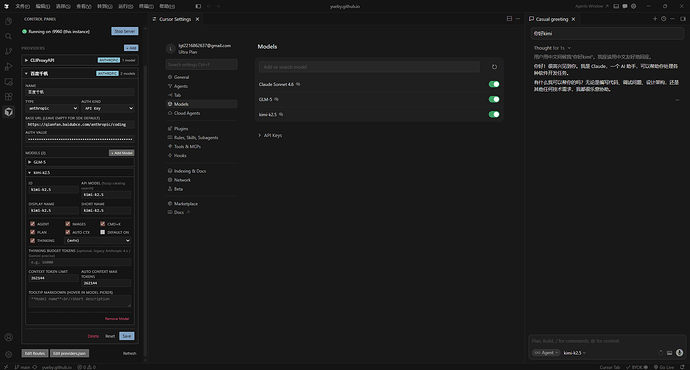Open the Extensions icon in activity bar
The width and height of the screenshot is (690, 370).
[x=8, y=96]
